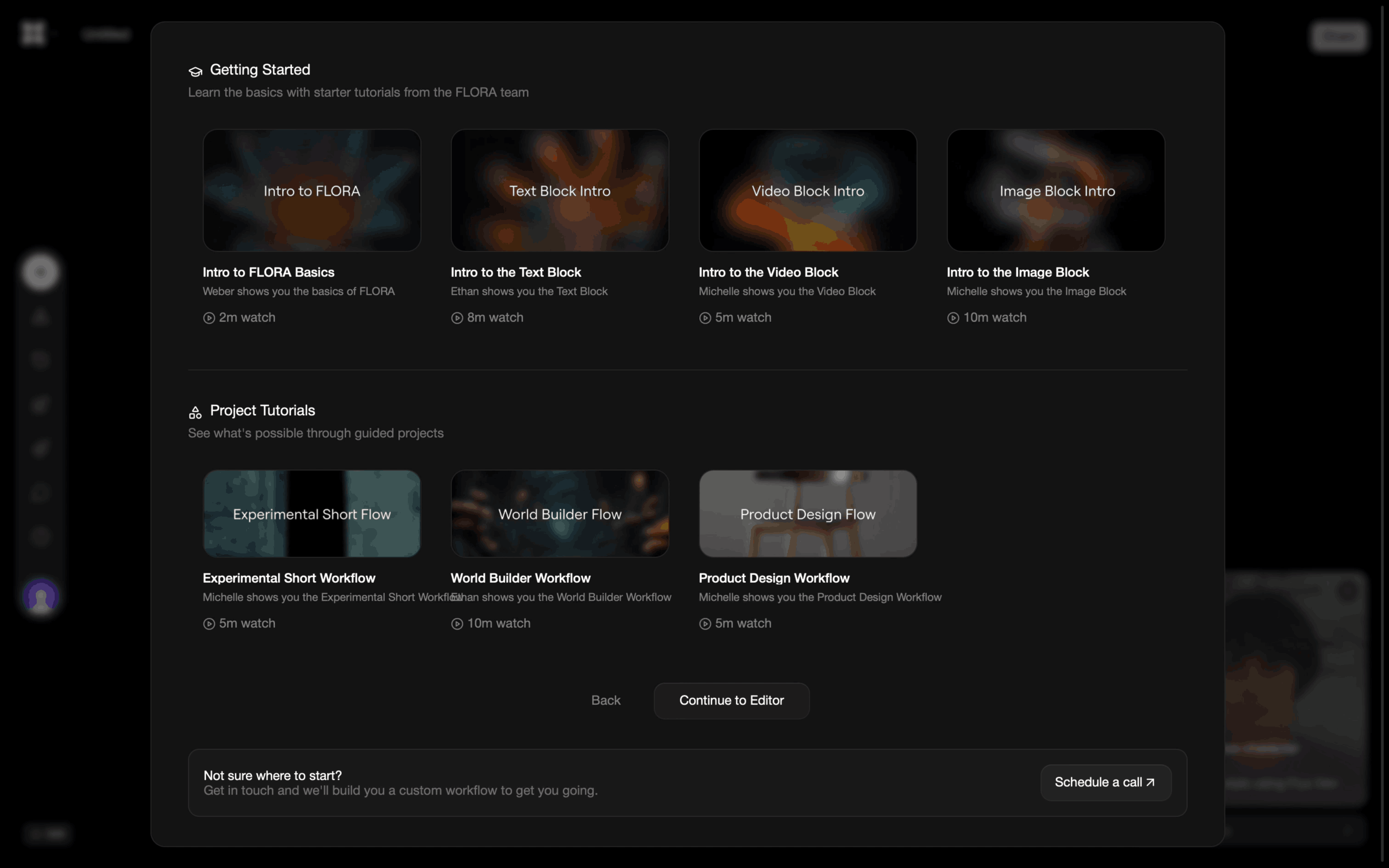Click the FLORA logo icon top left
The height and width of the screenshot is (868, 1389).
(33, 33)
